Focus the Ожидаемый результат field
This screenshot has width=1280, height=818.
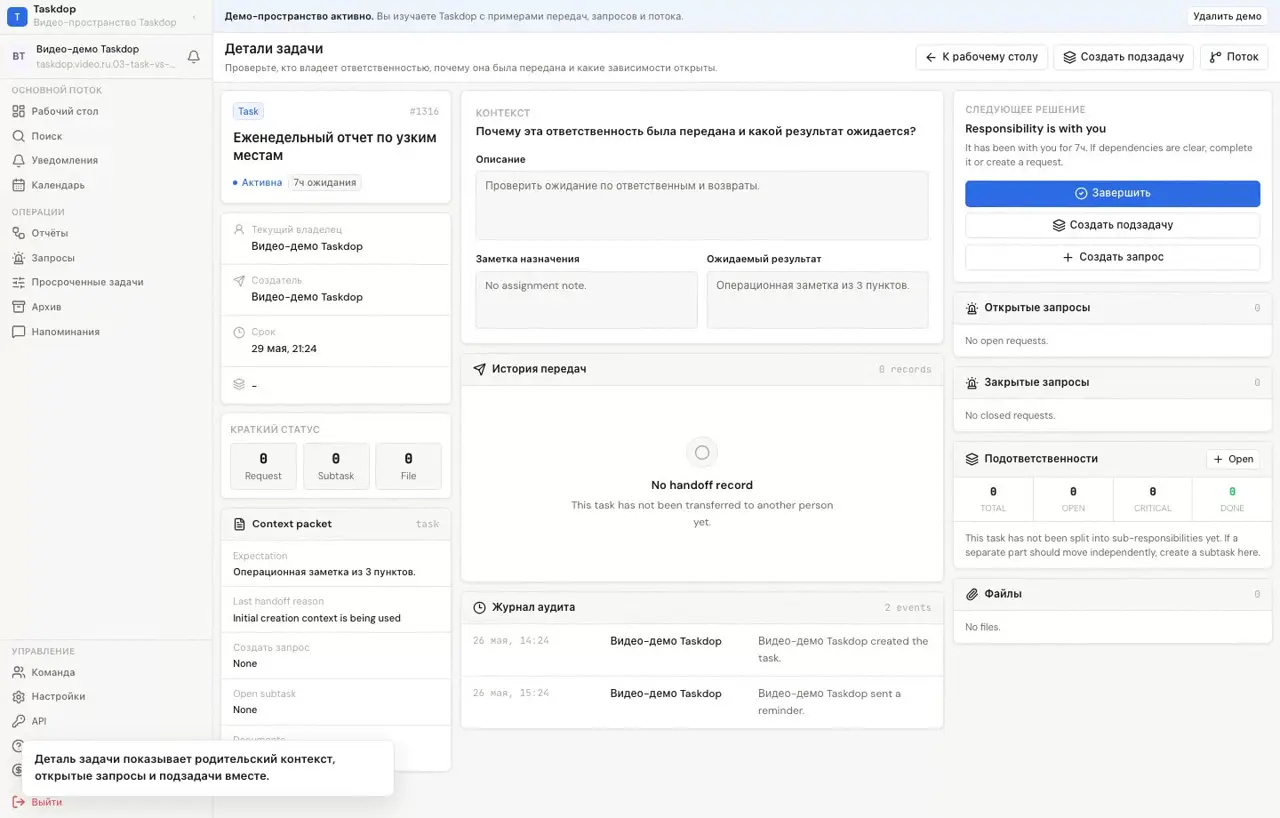point(817,300)
